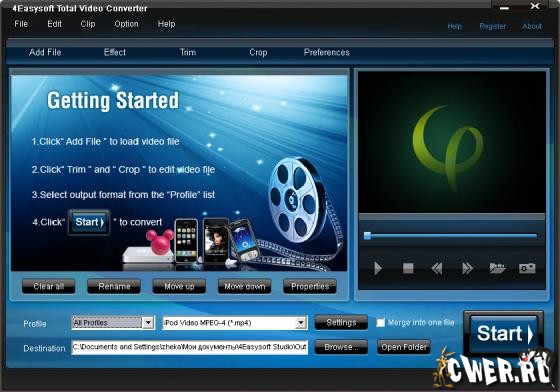Open the Option menu

tap(126, 24)
